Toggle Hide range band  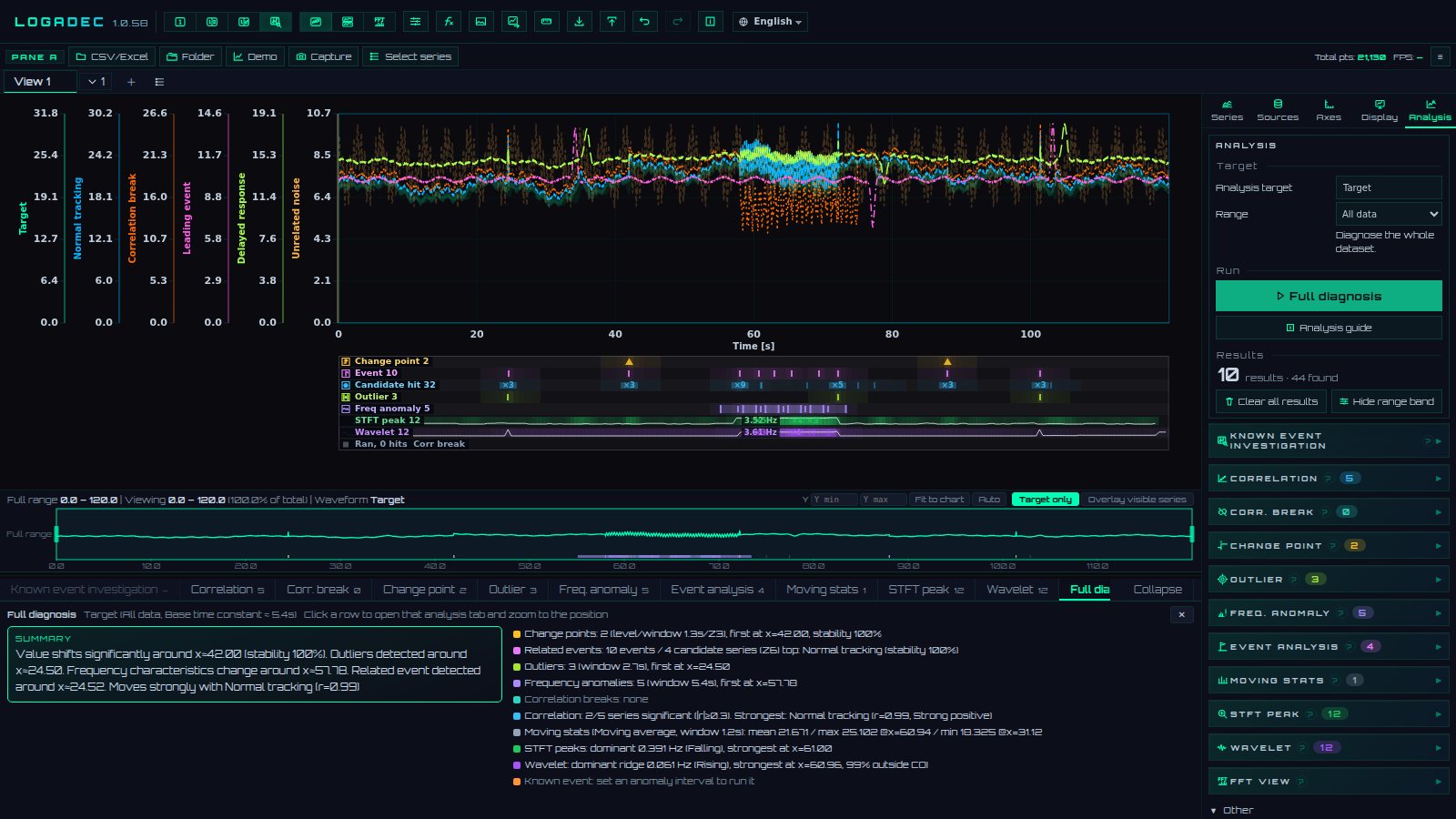(x=1386, y=401)
